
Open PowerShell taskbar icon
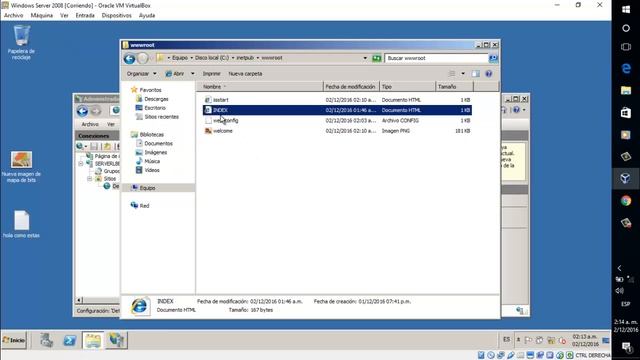[69, 340]
